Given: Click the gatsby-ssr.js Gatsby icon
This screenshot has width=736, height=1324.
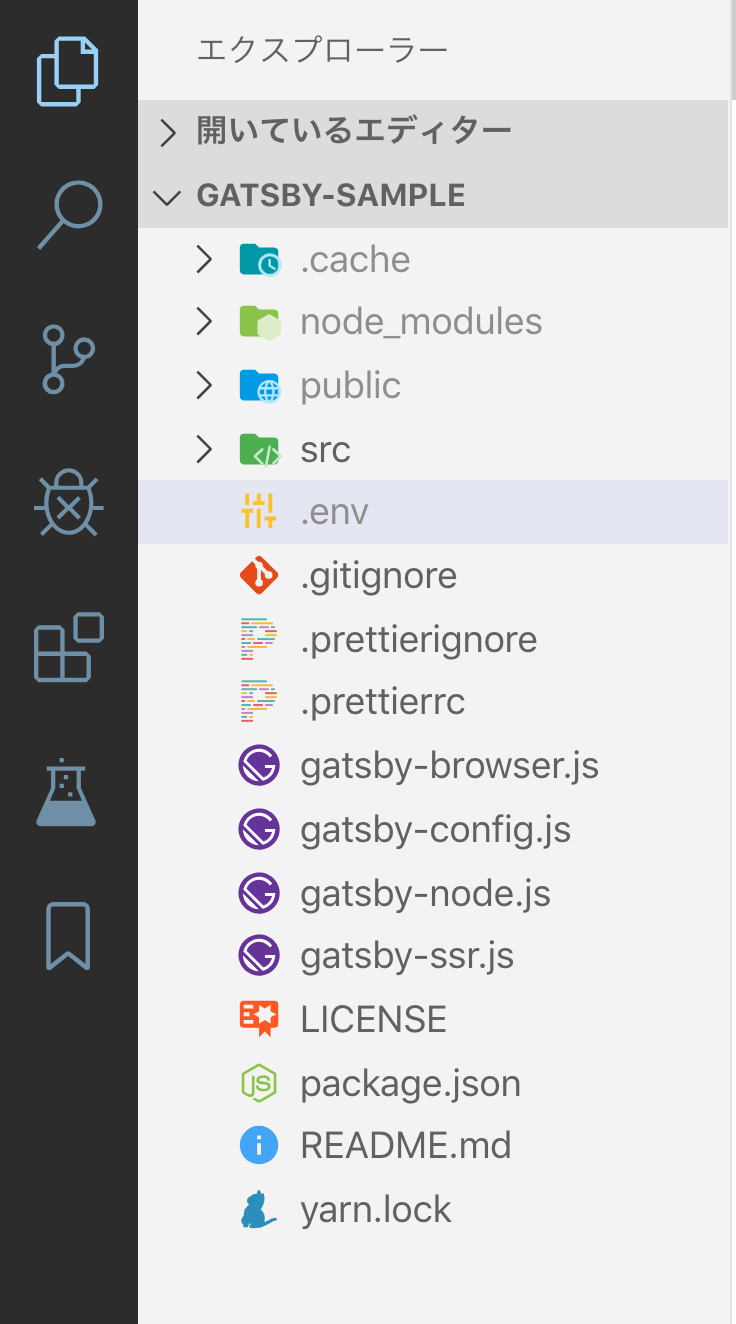Looking at the screenshot, I should [259, 956].
